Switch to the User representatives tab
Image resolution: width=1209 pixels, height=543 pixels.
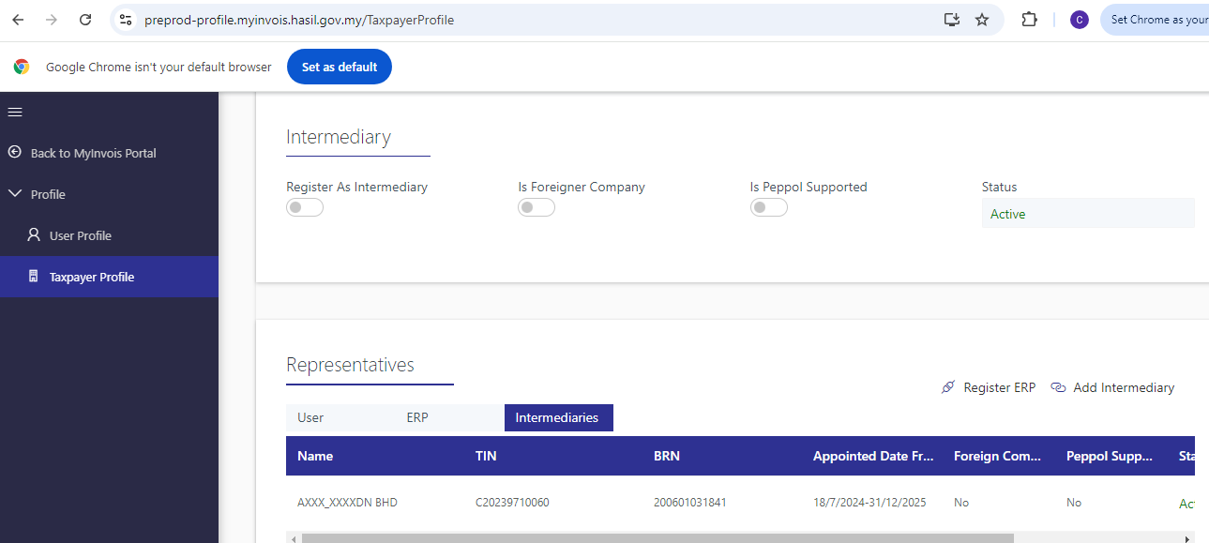pos(310,417)
